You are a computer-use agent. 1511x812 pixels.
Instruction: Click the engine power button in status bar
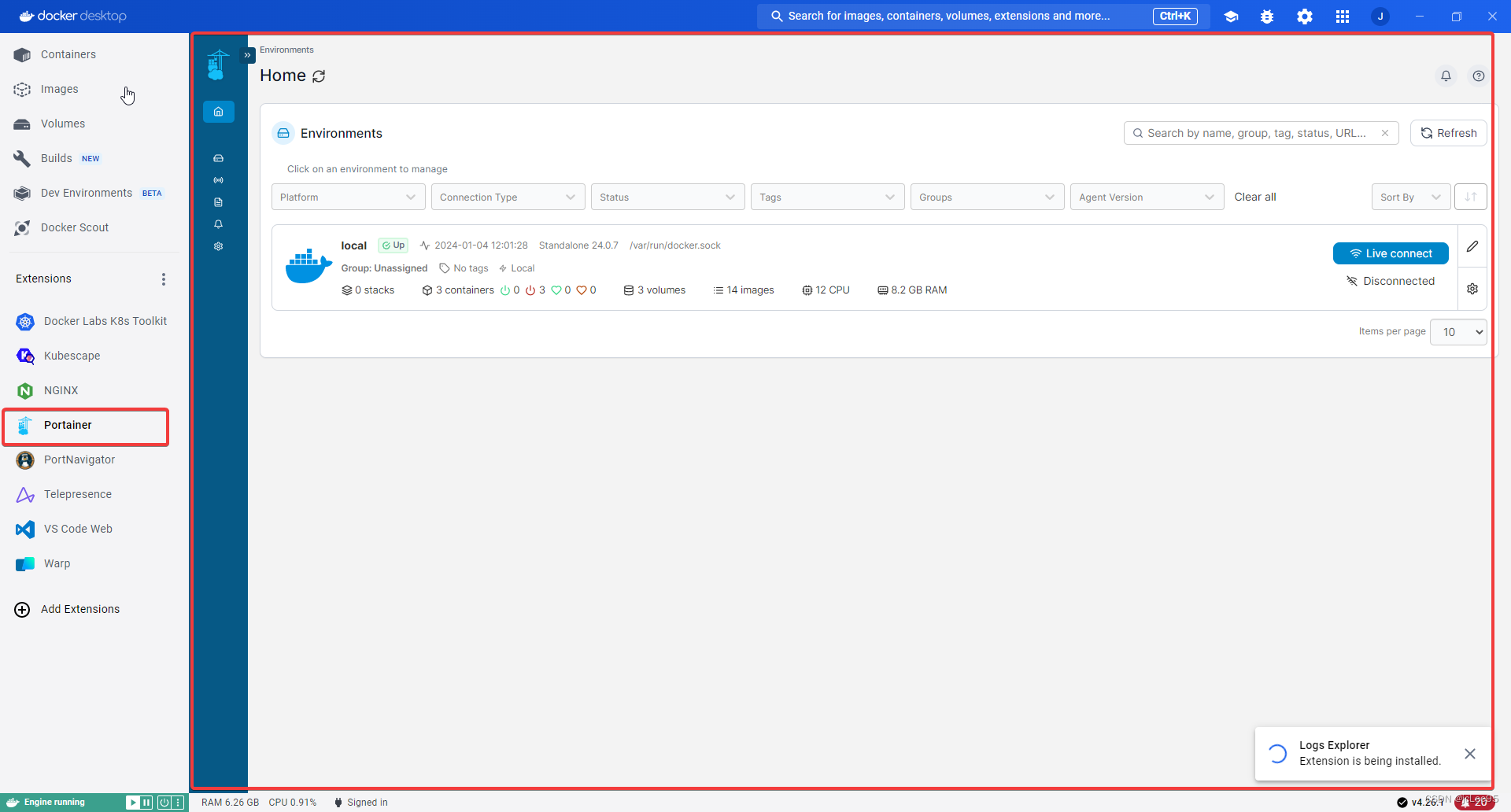click(x=164, y=803)
